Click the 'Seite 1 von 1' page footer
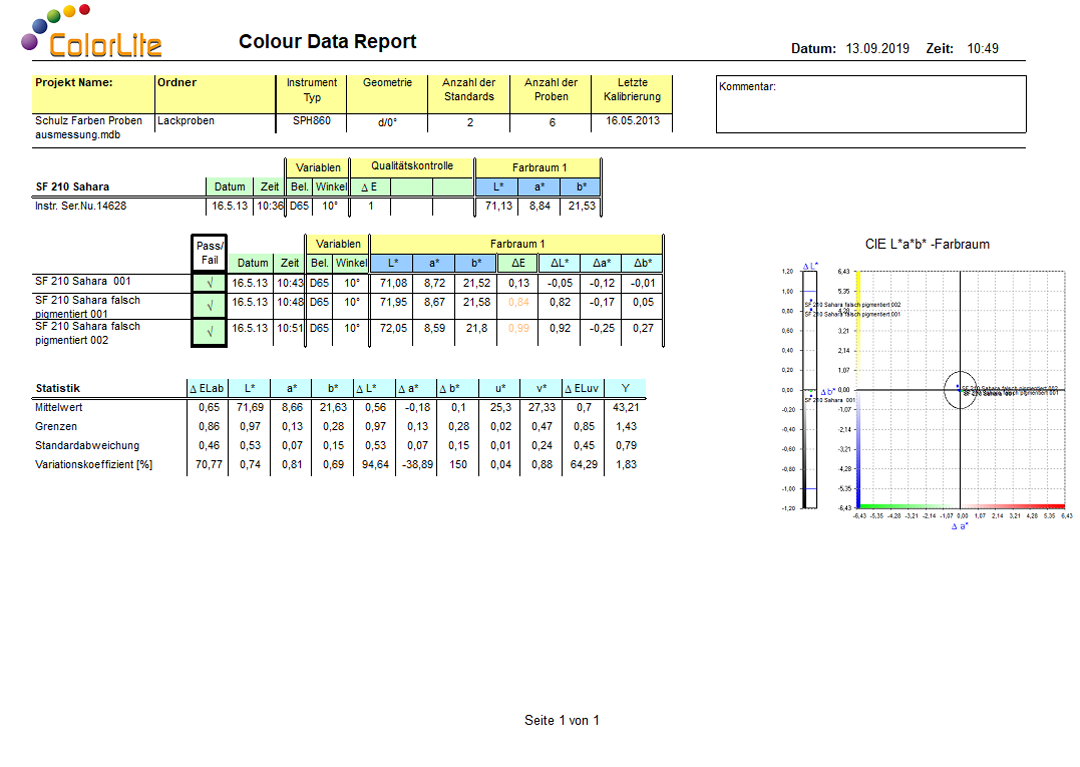Image resolution: width=1080 pixels, height=767 pixels. (x=562, y=720)
